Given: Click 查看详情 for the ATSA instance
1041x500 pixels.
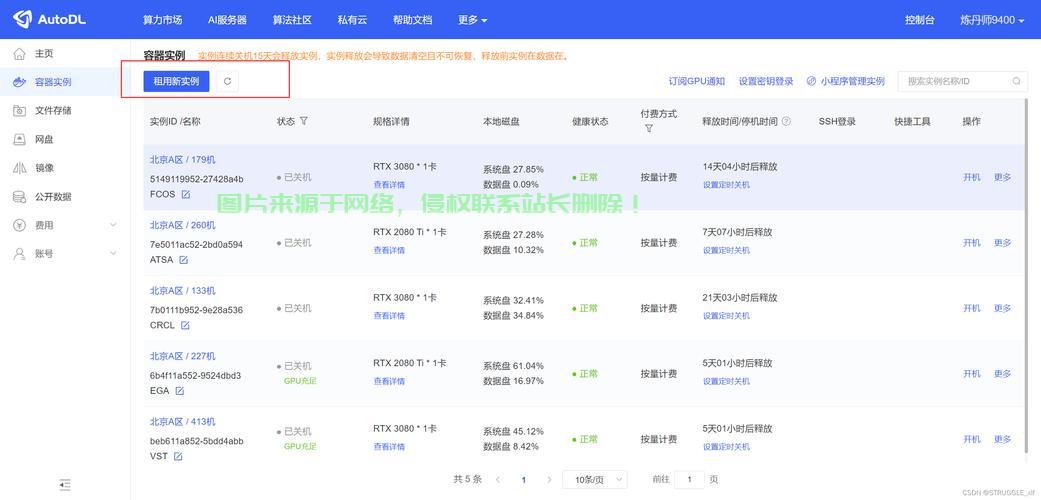Looking at the screenshot, I should (389, 250).
